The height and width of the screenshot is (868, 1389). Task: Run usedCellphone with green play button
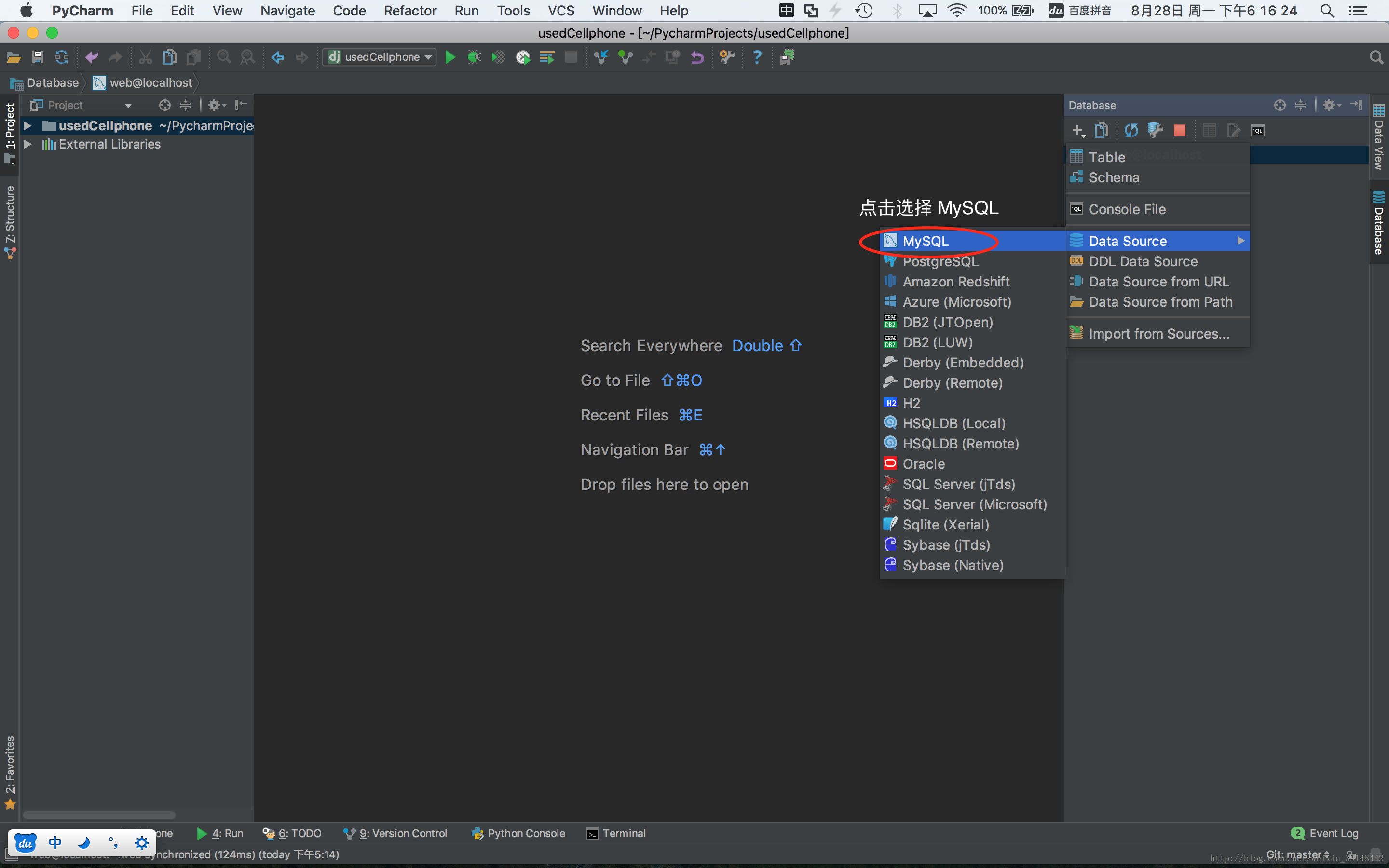click(x=450, y=57)
